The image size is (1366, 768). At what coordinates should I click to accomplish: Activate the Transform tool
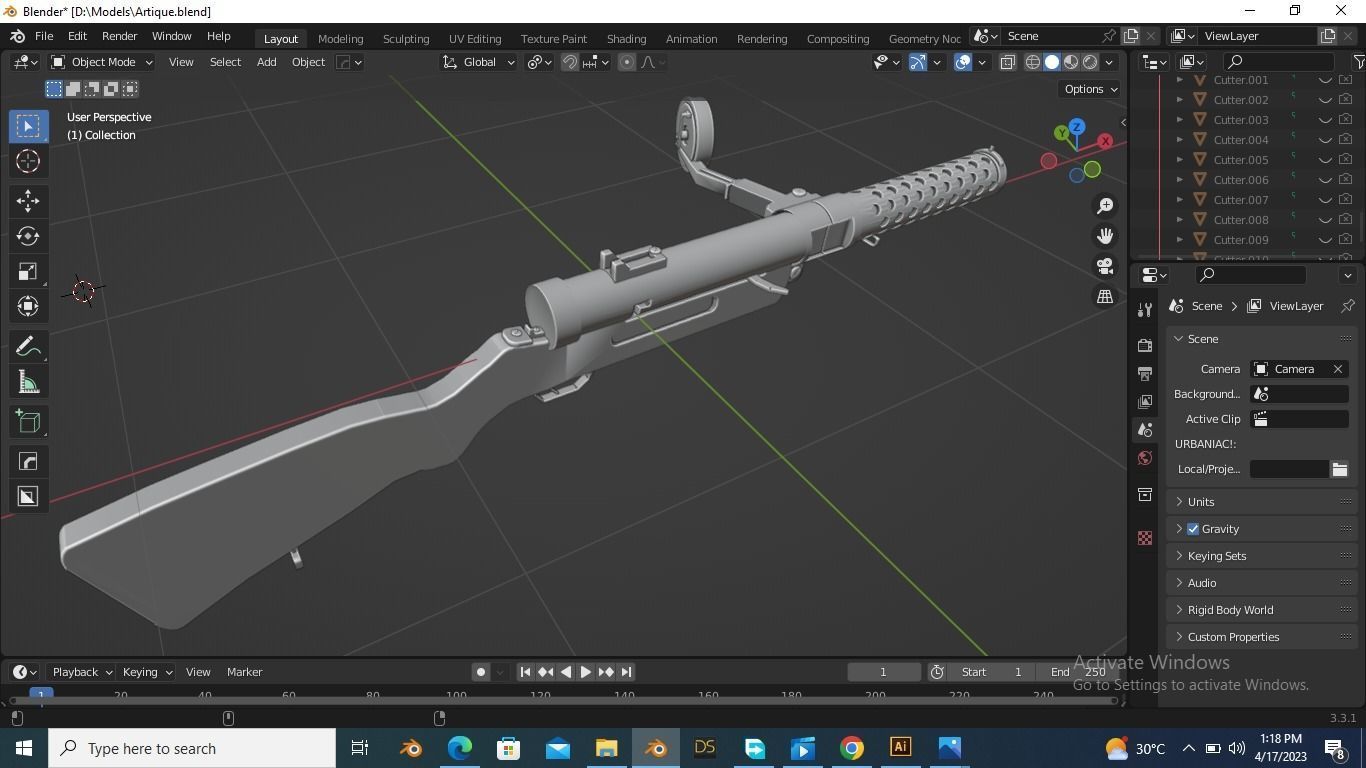28,306
